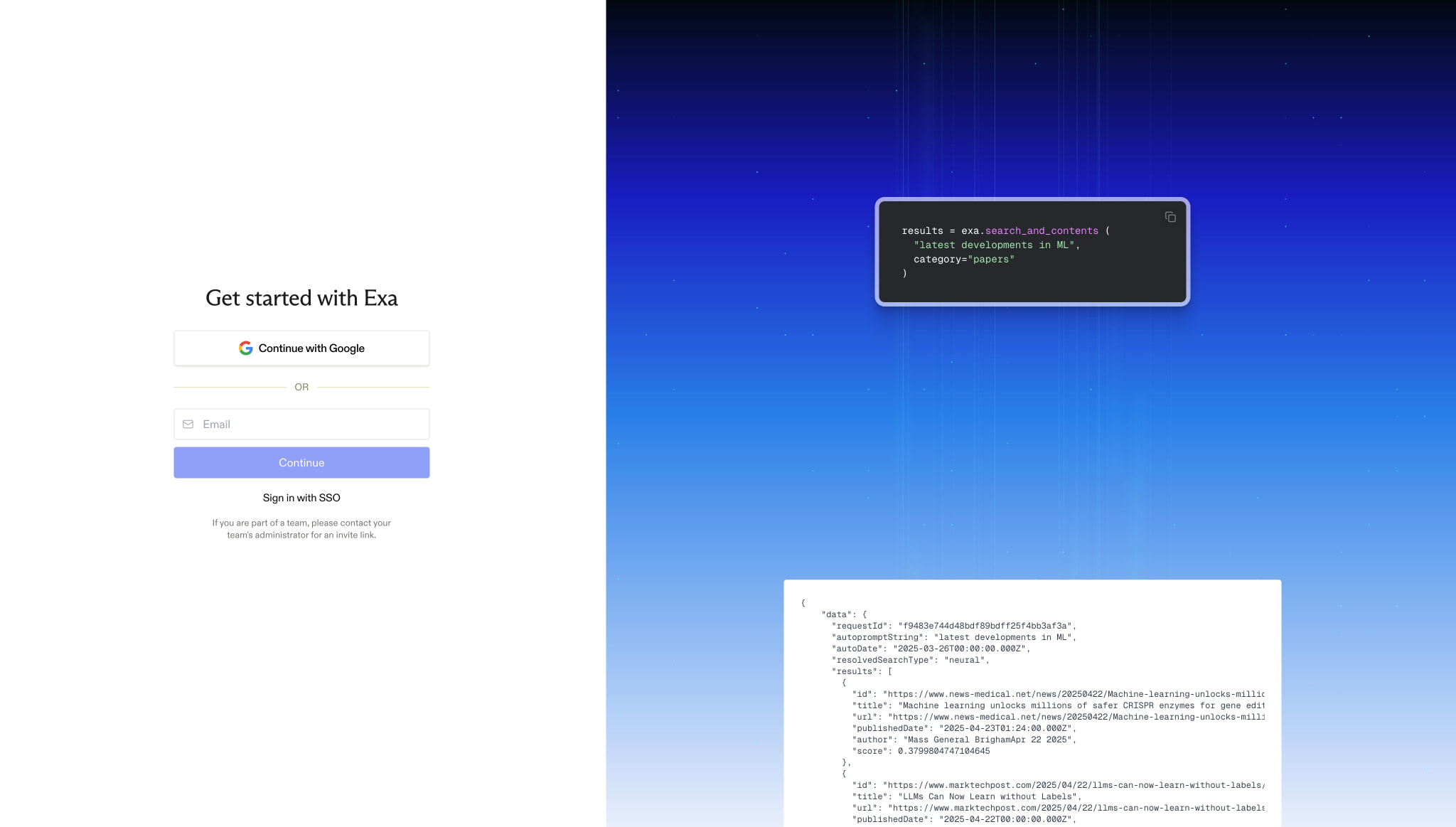Click the Get started with Exa heading
Screen dimensions: 1456x827
301,298
